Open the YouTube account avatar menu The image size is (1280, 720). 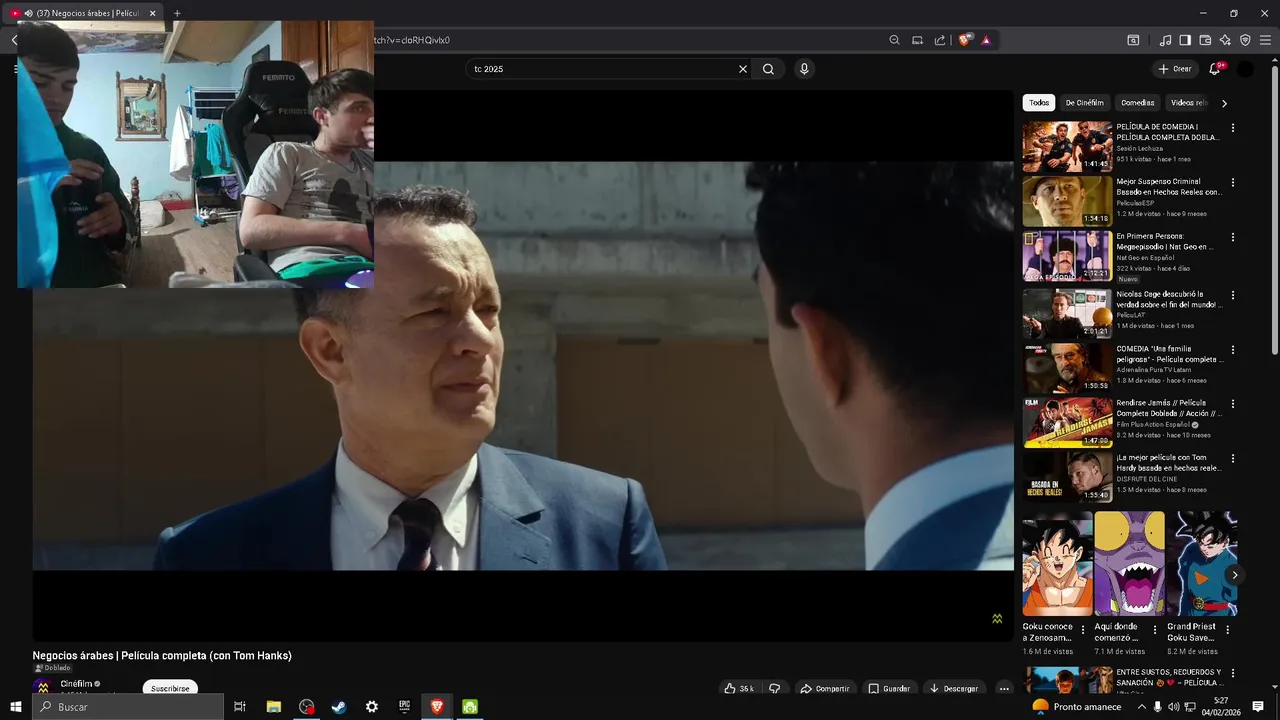coord(1245,69)
